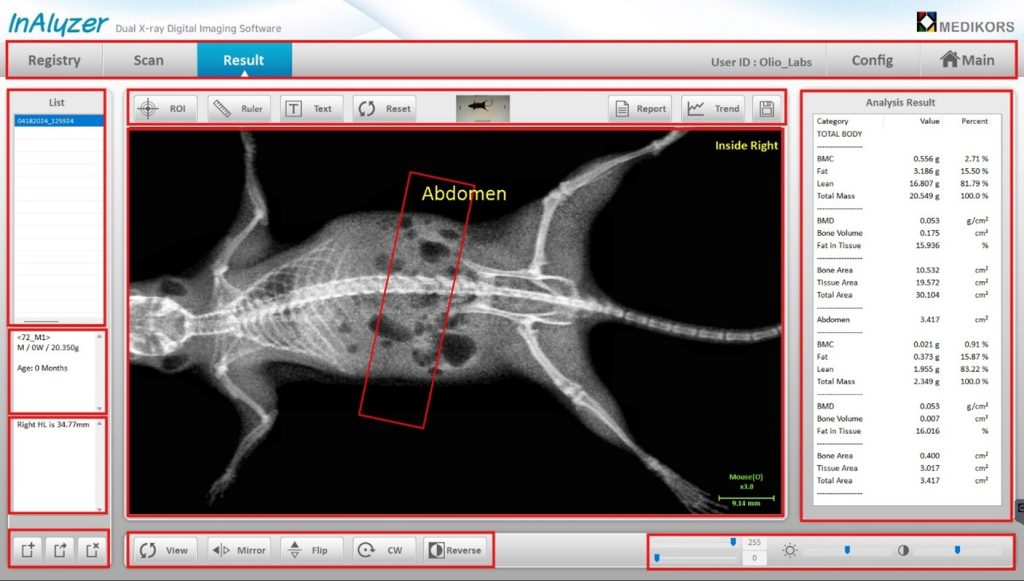
Task: Click the Bone Area value 10.532
Action: point(927,270)
